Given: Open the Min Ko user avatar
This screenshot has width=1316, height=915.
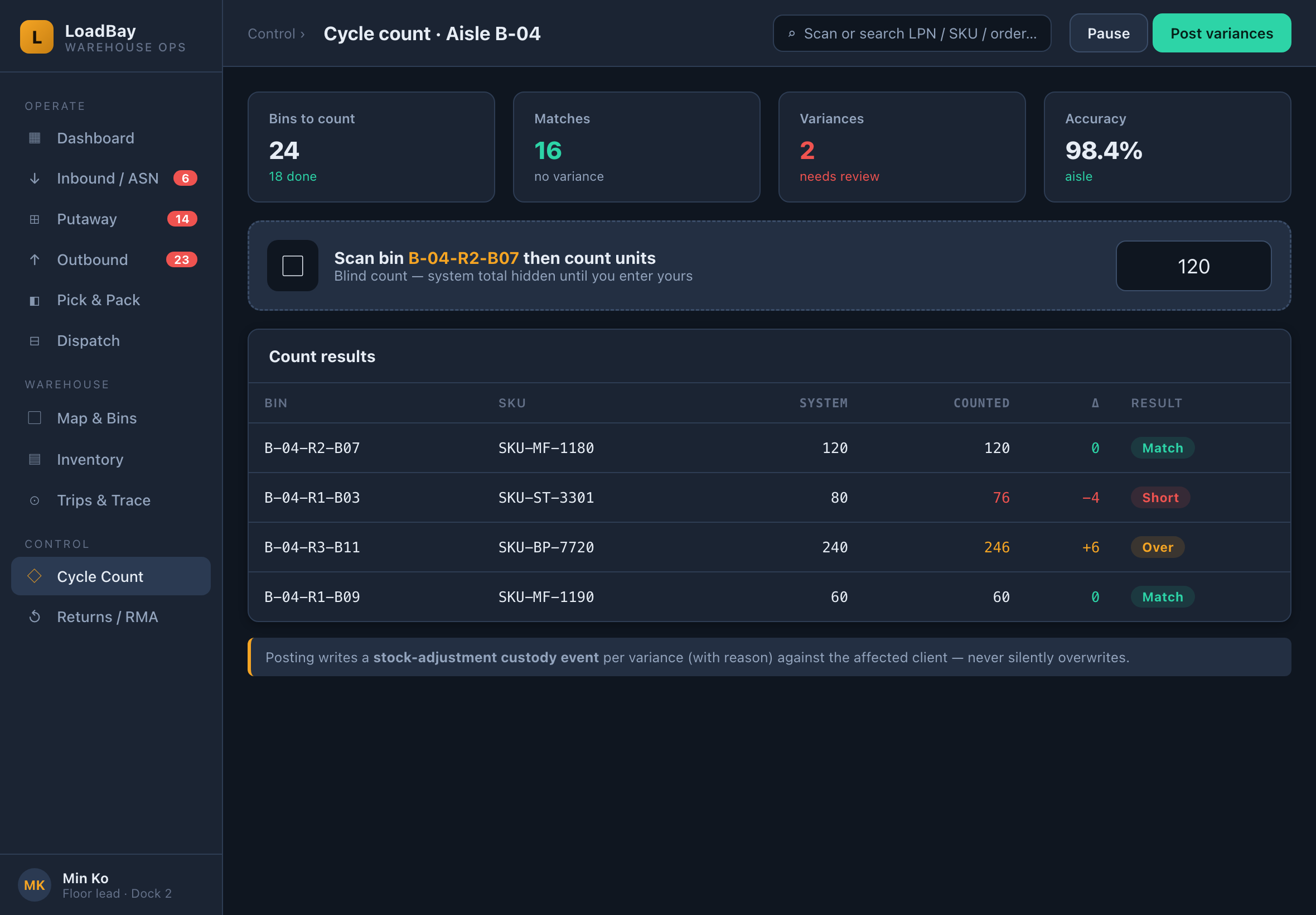Looking at the screenshot, I should pos(35,885).
